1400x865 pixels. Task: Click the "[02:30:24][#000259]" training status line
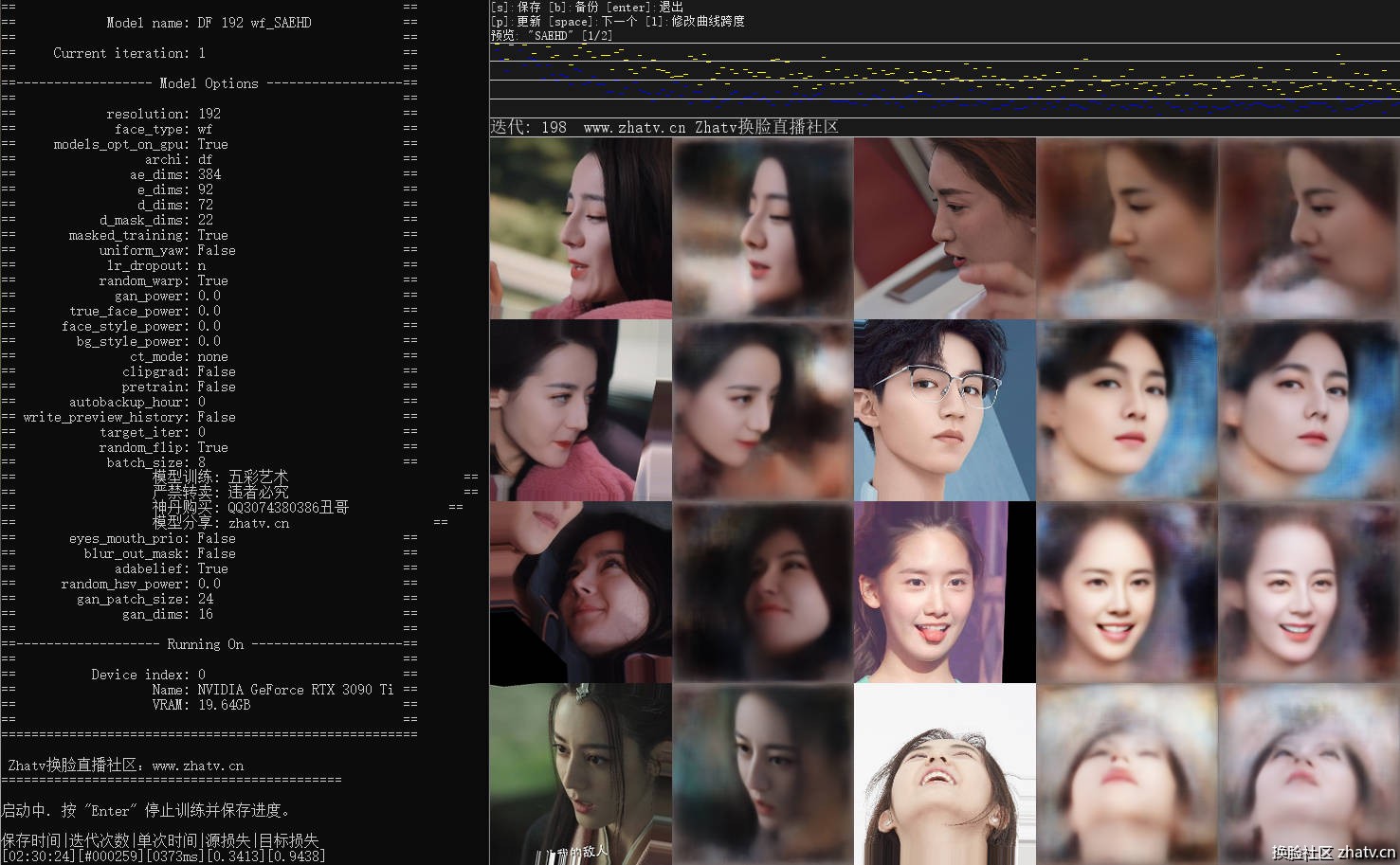pyautogui.click(x=163, y=856)
